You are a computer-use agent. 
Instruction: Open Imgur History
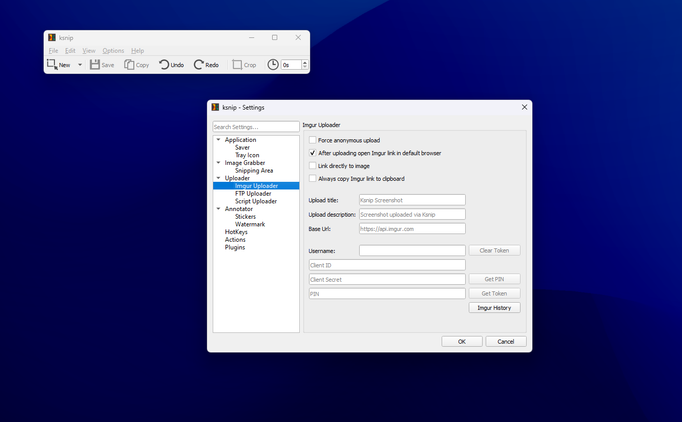(x=494, y=308)
